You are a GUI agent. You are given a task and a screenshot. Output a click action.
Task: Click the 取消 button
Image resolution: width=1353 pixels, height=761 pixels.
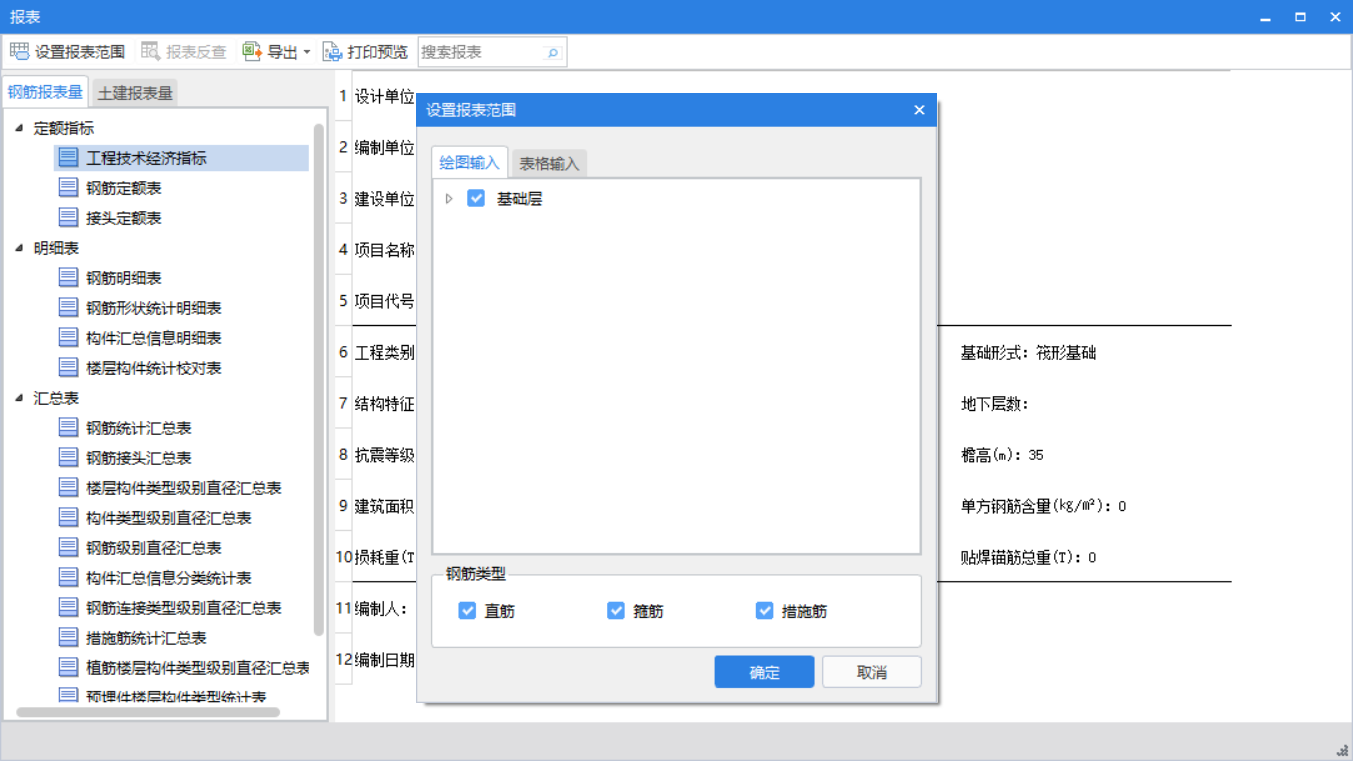[872, 672]
